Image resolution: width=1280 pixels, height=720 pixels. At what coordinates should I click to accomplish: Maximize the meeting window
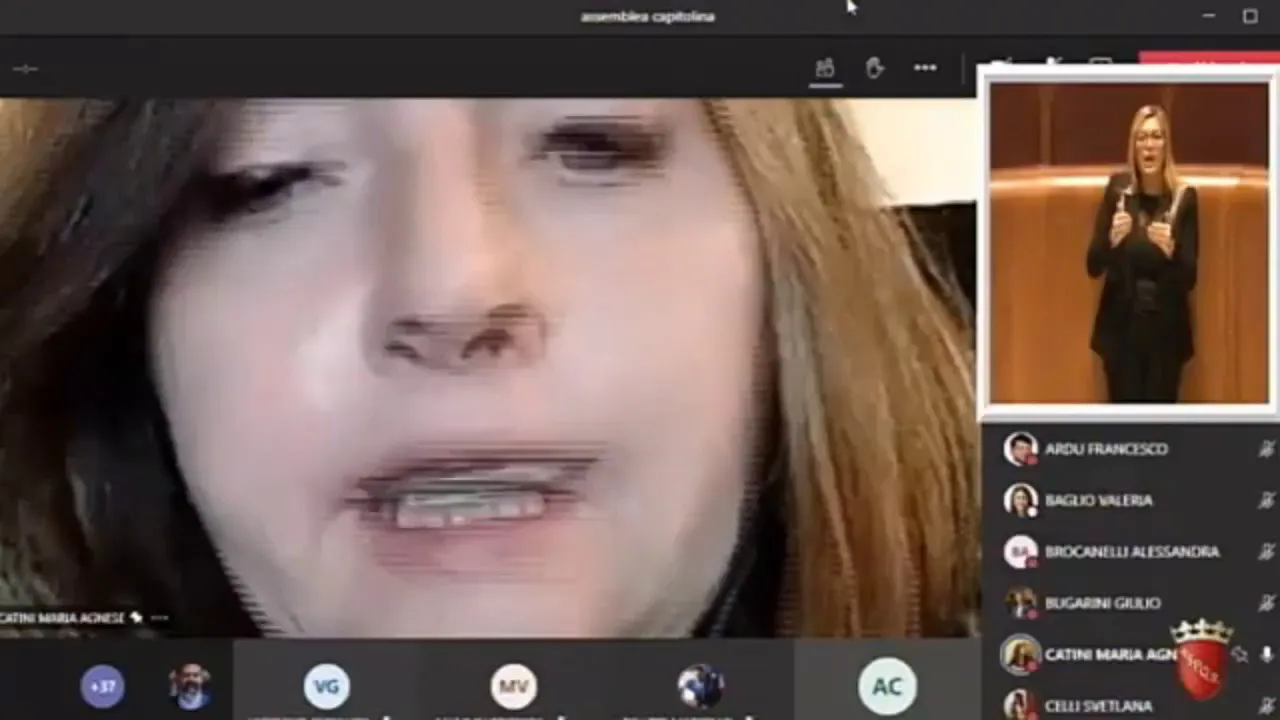click(x=1250, y=16)
